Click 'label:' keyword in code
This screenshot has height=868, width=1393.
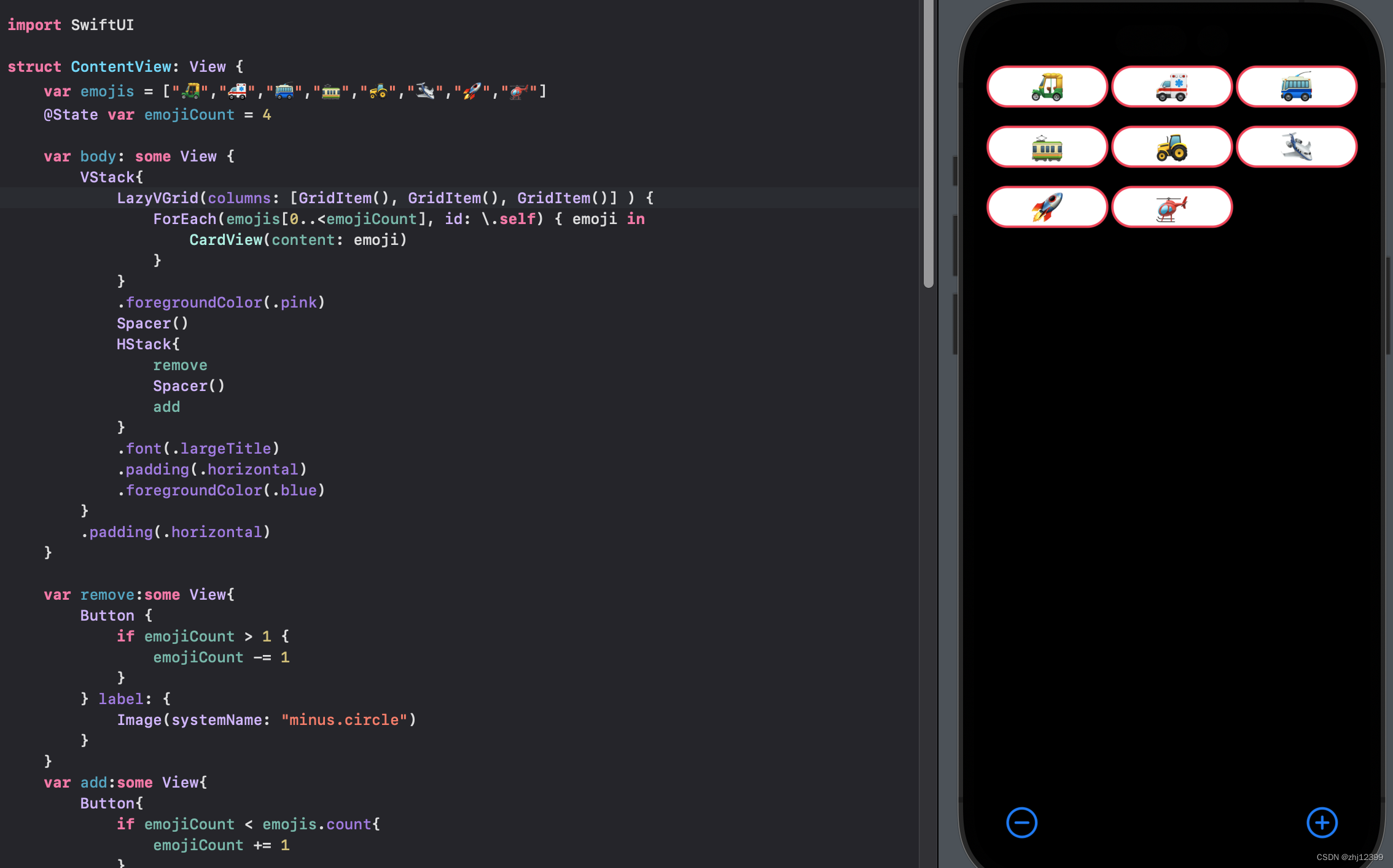point(125,699)
